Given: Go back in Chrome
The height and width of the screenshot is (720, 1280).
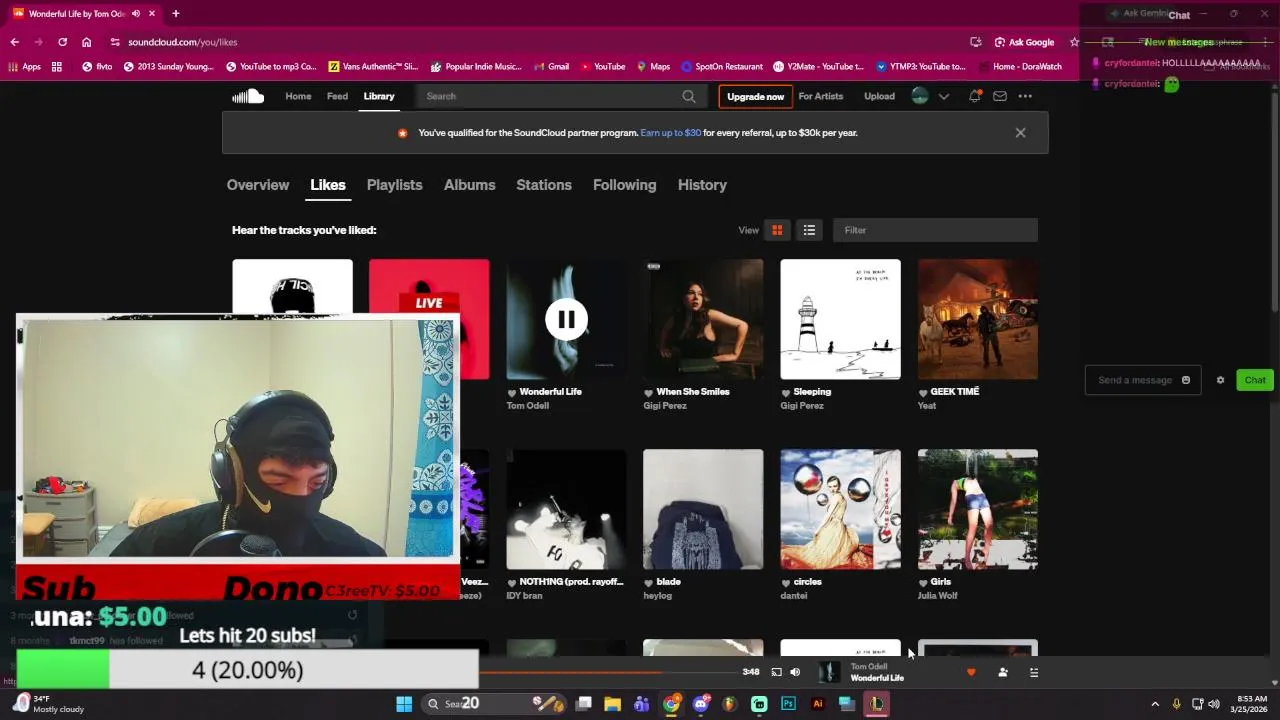Looking at the screenshot, I should [x=14, y=42].
